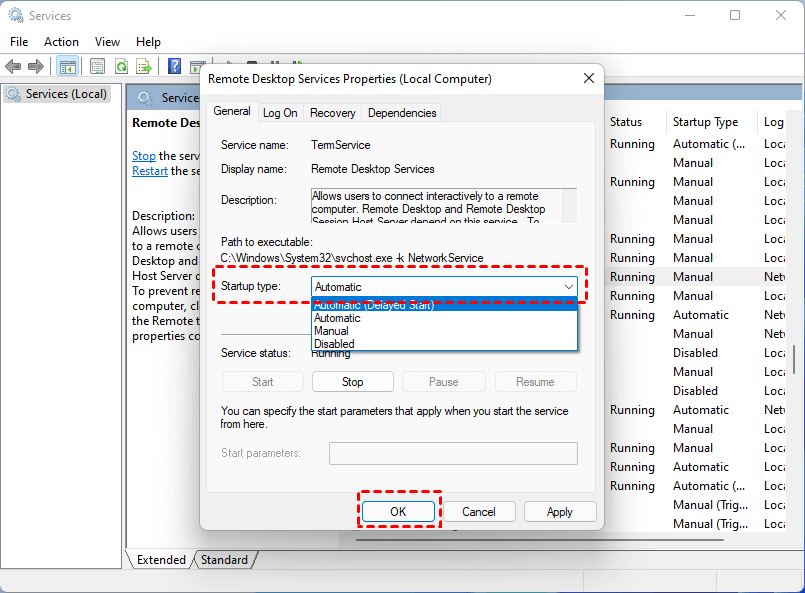The height and width of the screenshot is (593, 805).
Task: Click the Cancel button
Action: pyautogui.click(x=478, y=511)
